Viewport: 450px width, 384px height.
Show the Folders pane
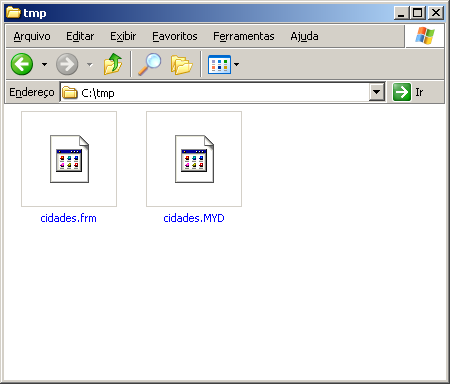[181, 64]
